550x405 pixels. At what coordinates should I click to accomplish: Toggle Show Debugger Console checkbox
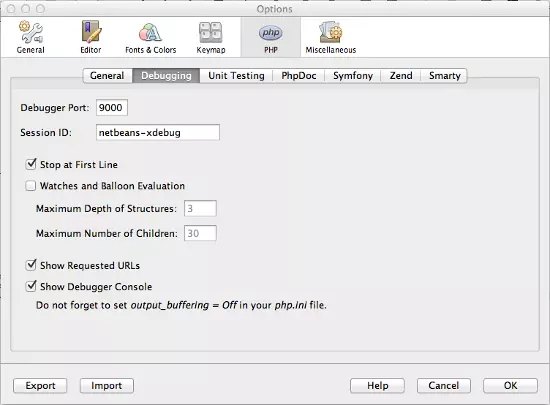coord(31,286)
